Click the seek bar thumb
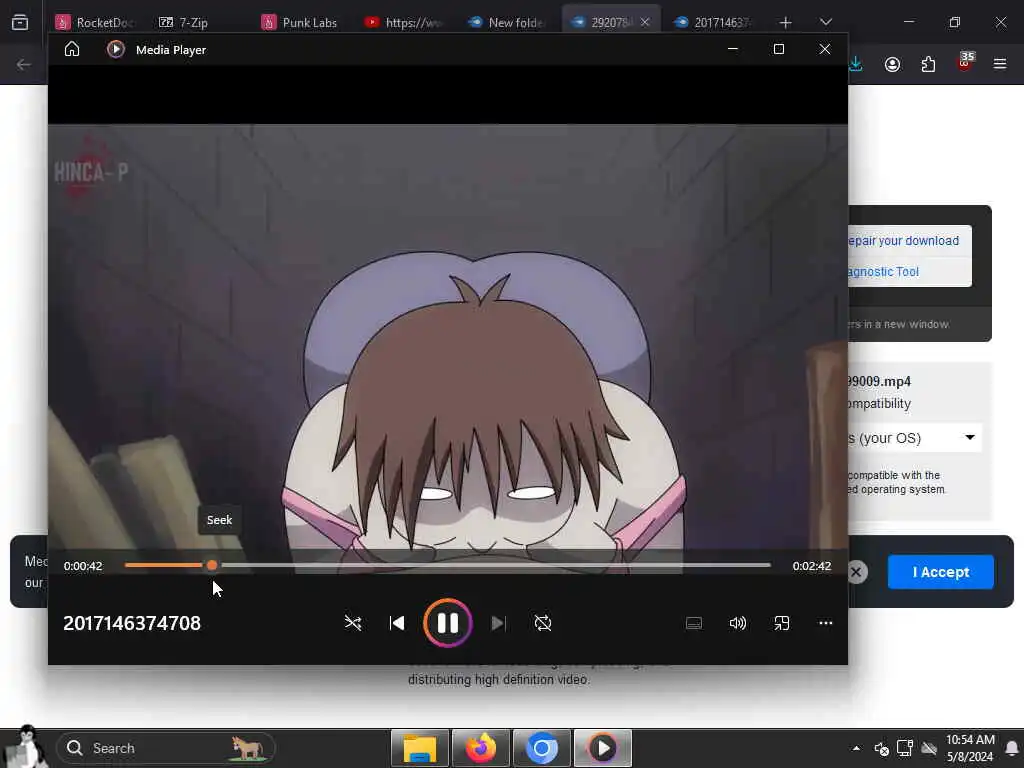This screenshot has height=768, width=1024. [x=212, y=565]
